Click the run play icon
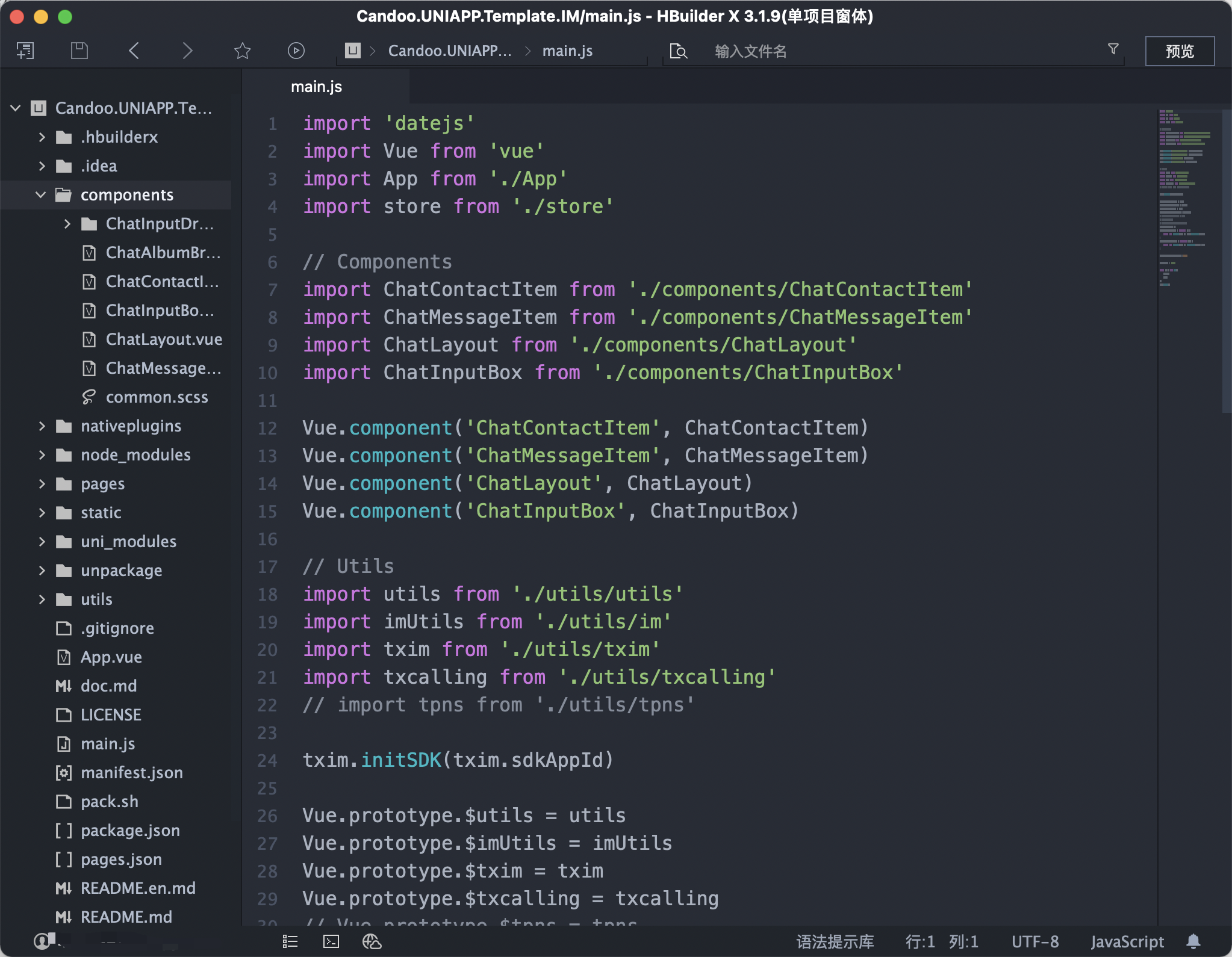Image resolution: width=1232 pixels, height=957 pixels. tap(296, 51)
